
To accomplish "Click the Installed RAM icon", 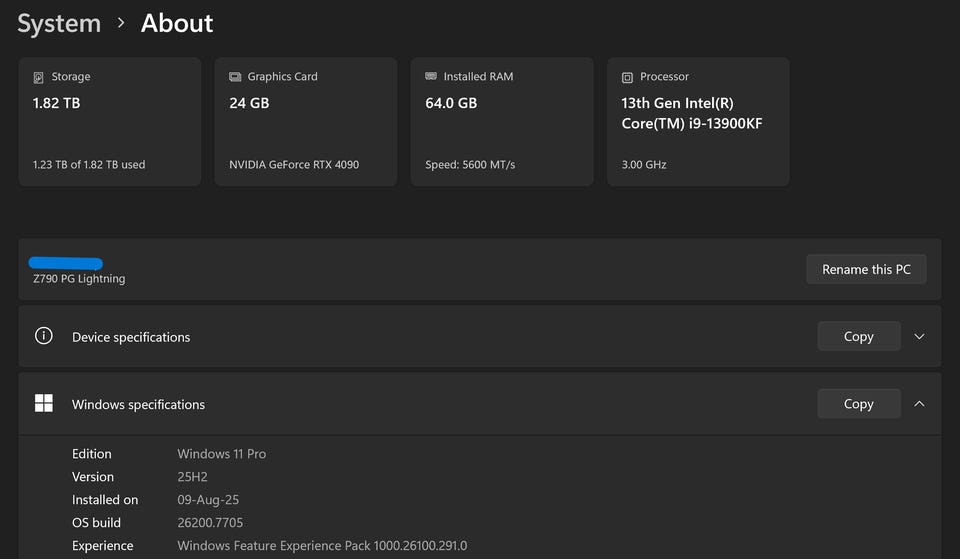I will click(x=431, y=77).
